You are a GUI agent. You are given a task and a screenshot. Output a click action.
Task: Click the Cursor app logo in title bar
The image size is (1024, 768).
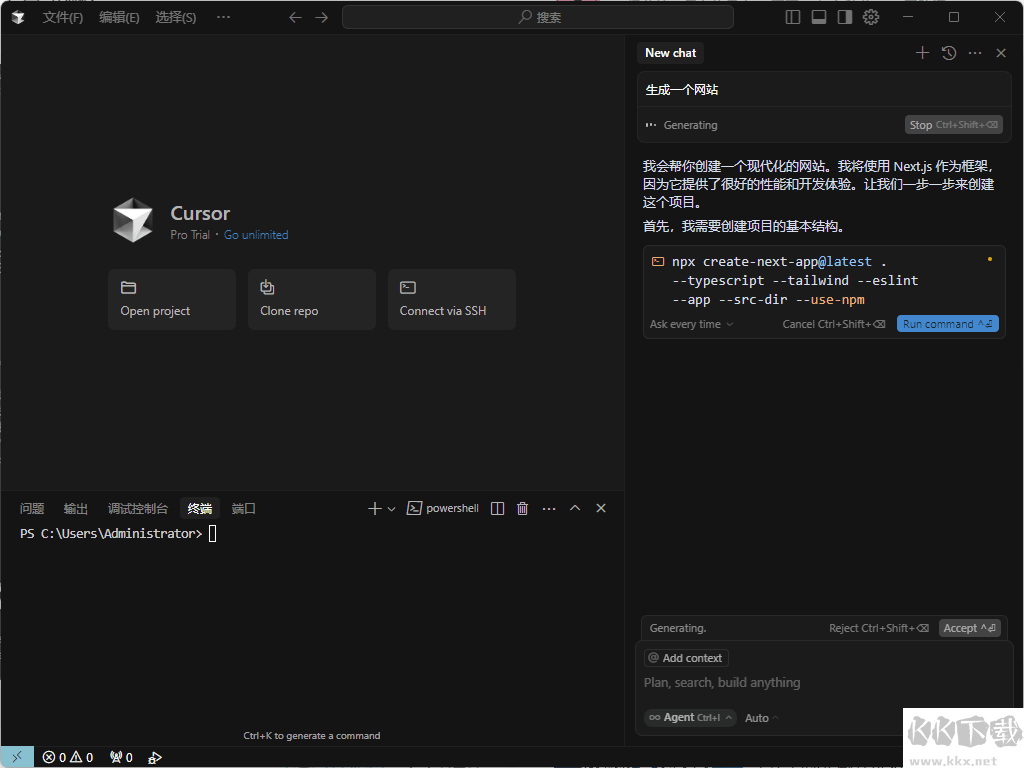pyautogui.click(x=18, y=17)
